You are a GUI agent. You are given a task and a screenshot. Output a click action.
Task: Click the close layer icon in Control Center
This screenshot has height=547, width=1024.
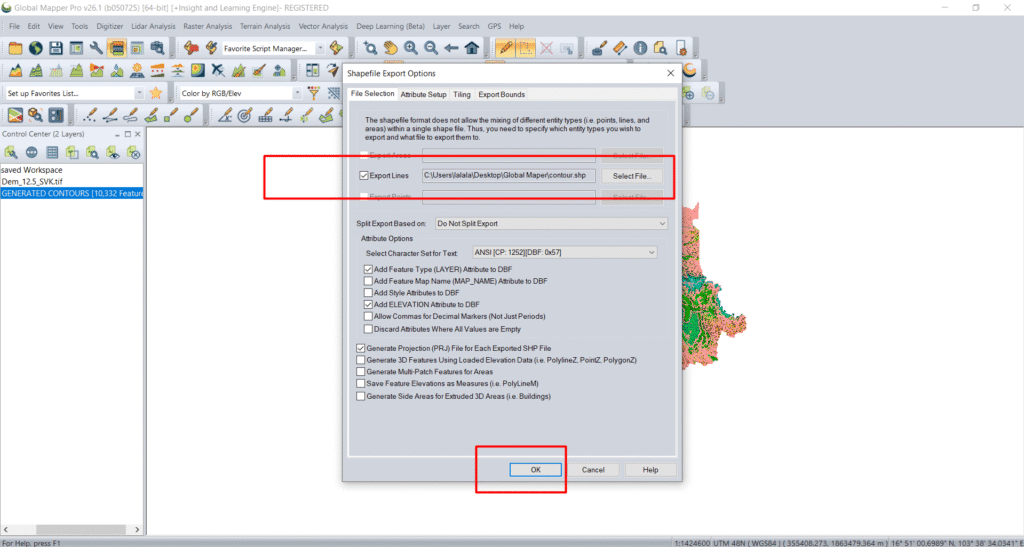pyautogui.click(x=133, y=152)
